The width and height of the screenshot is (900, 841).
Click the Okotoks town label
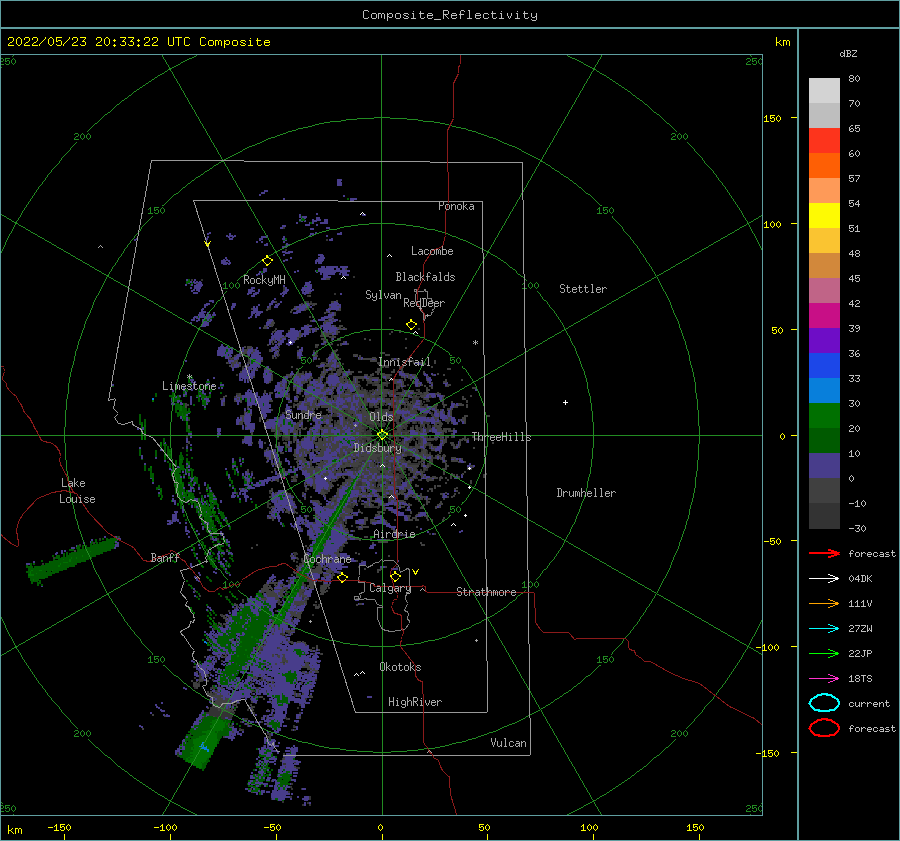[x=400, y=667]
